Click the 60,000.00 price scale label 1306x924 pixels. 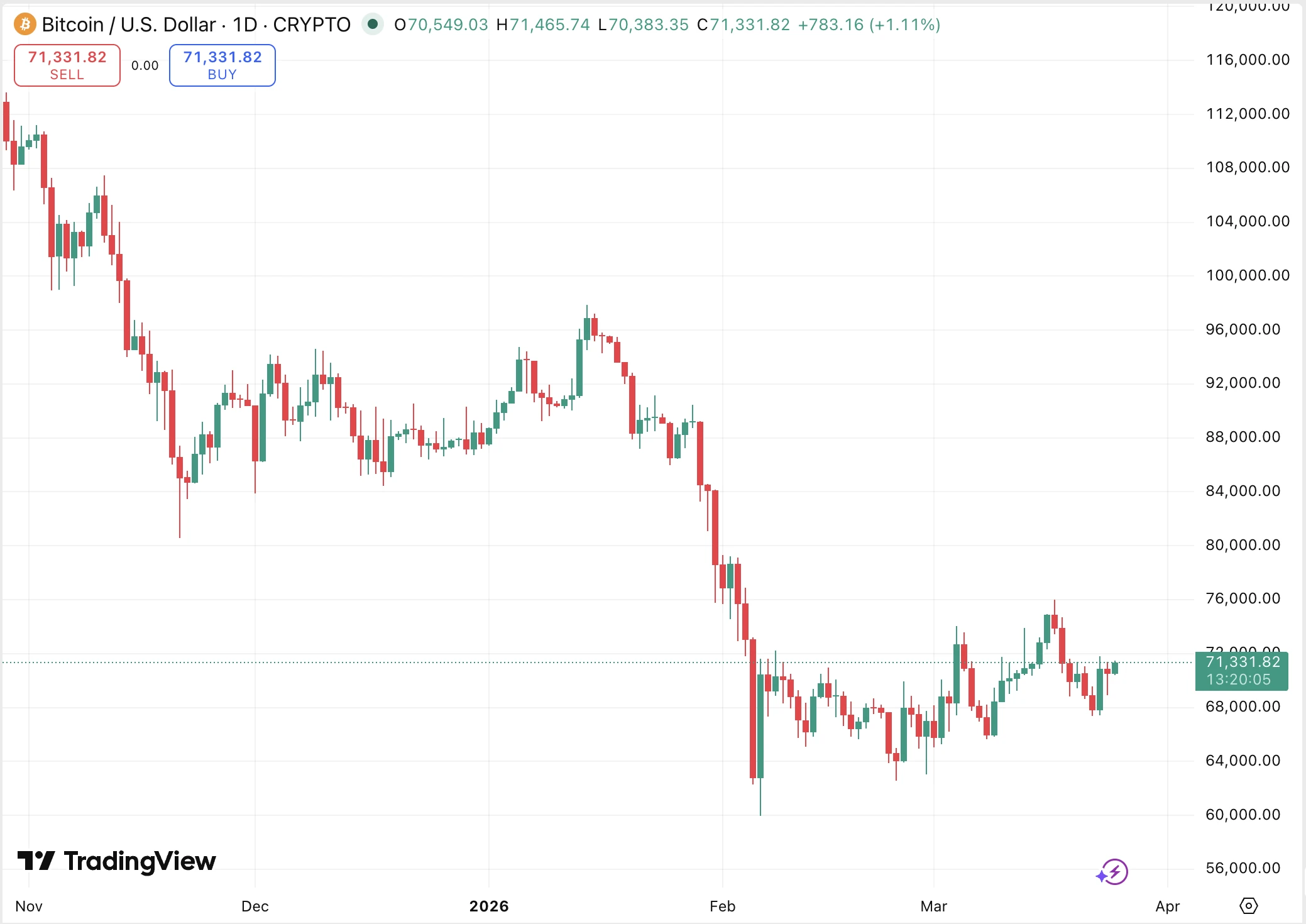(x=1243, y=815)
